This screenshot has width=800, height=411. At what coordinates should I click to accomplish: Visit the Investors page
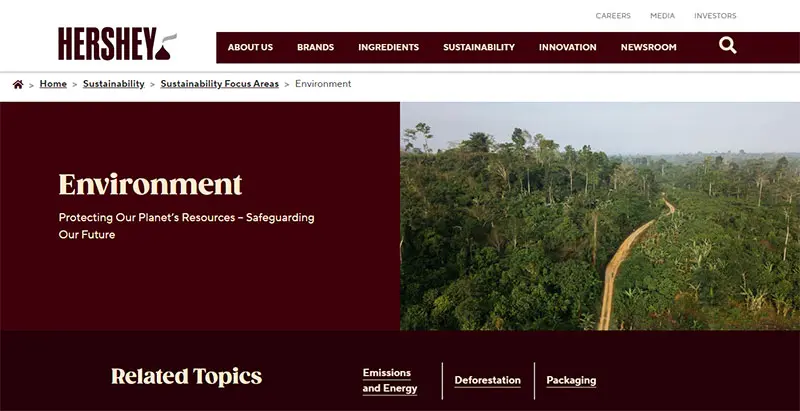[715, 16]
